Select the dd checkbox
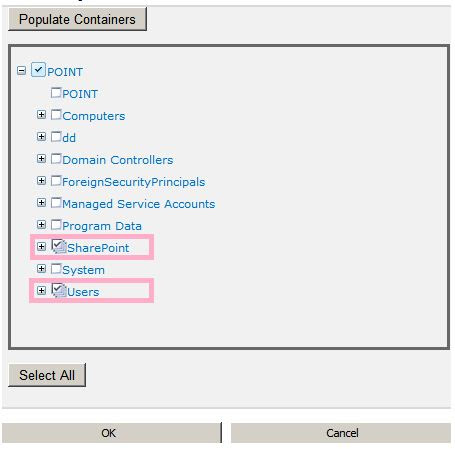This screenshot has height=449, width=455. point(56,137)
